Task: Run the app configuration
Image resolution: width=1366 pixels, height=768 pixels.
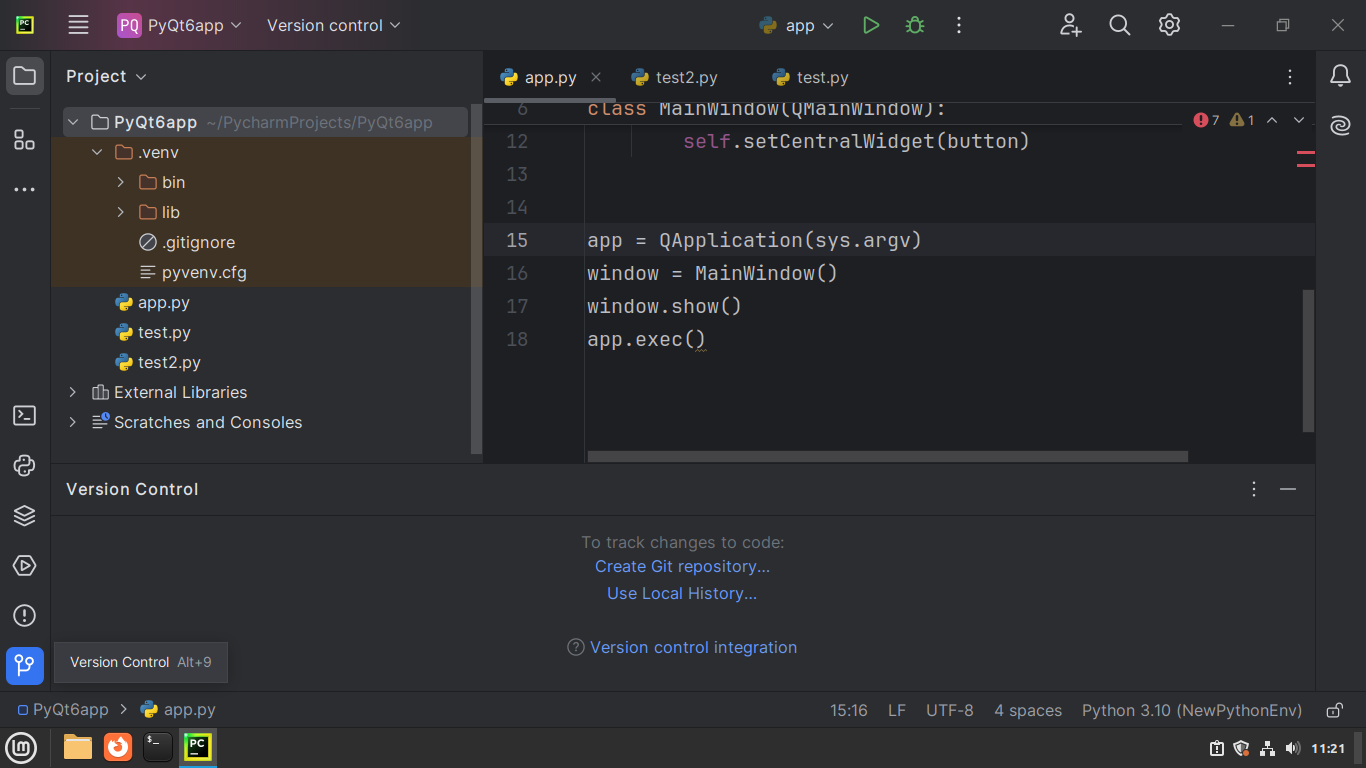Action: pyautogui.click(x=871, y=25)
